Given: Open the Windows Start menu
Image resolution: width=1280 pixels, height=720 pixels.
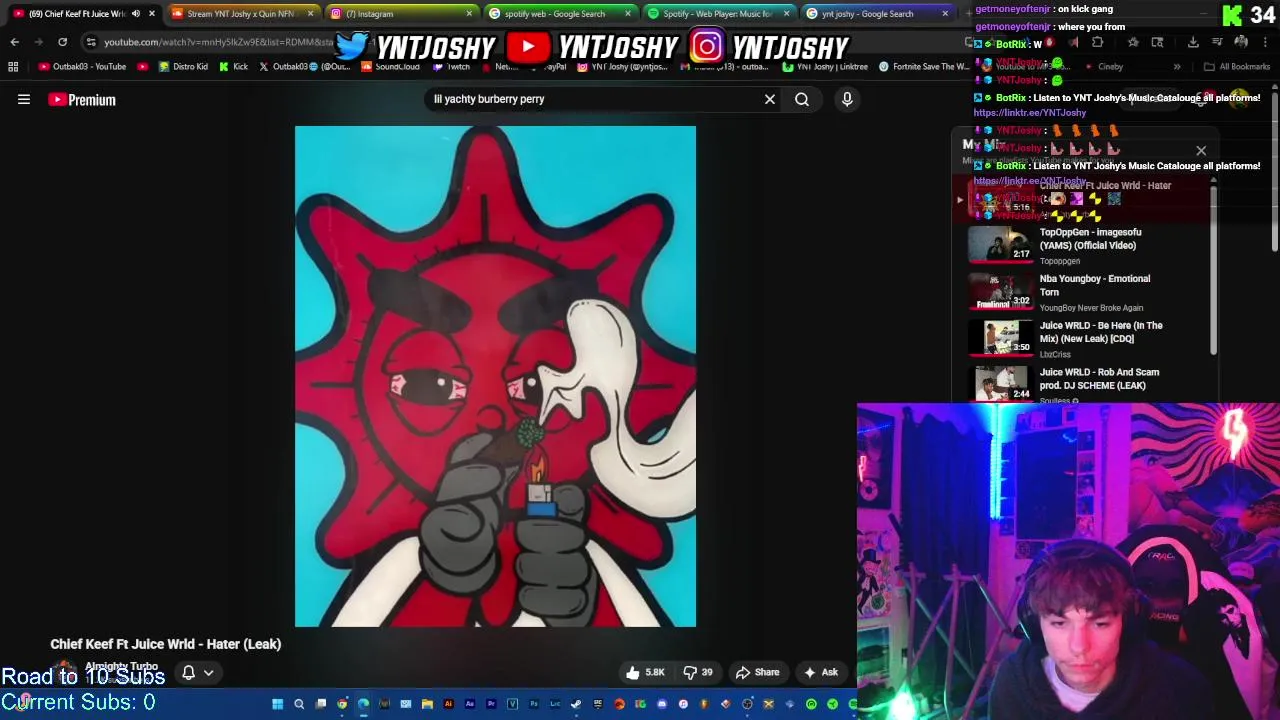Looking at the screenshot, I should tap(277, 704).
